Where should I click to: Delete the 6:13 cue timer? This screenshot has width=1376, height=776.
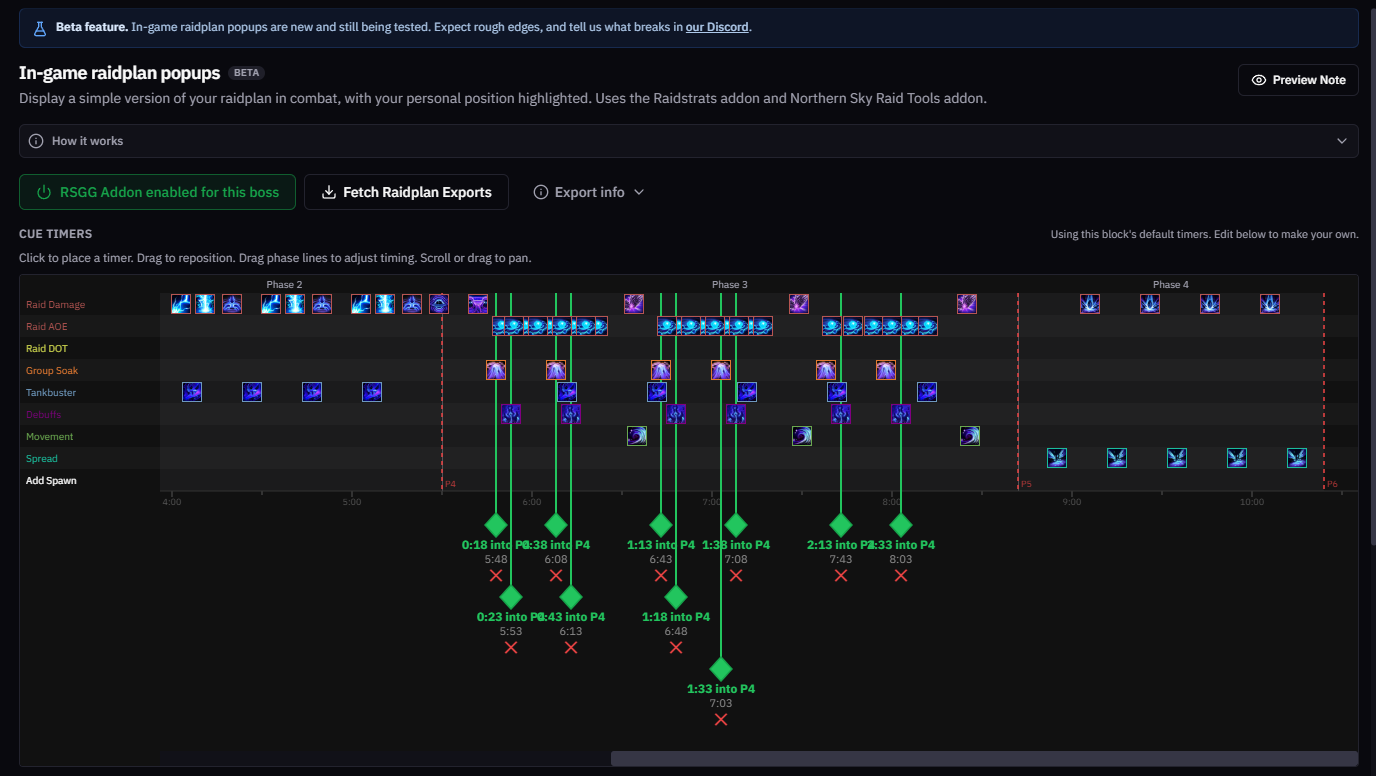click(571, 648)
